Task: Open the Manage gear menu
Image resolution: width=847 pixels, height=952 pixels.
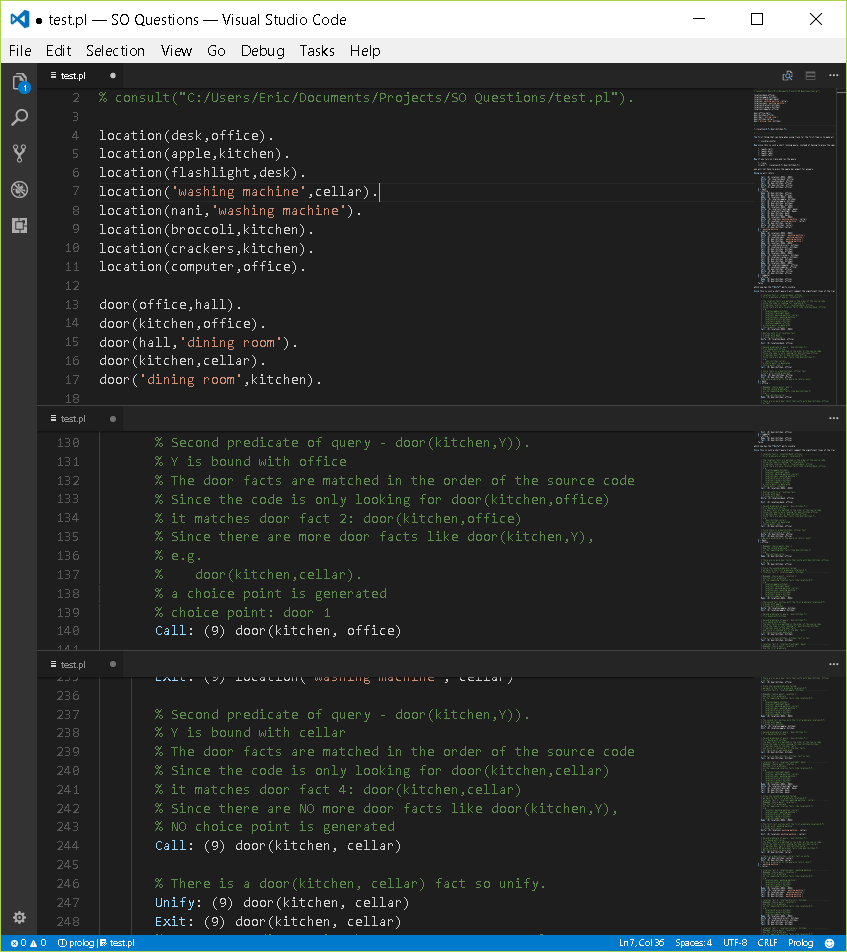Action: pos(19,917)
